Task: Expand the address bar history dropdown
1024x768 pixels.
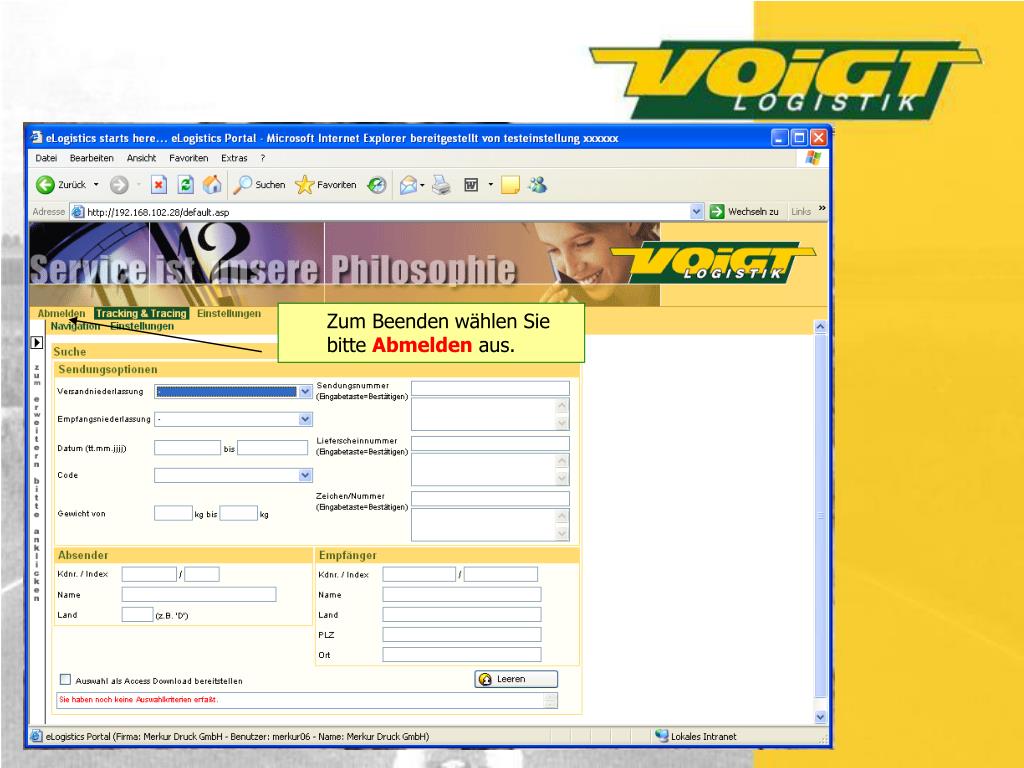Action: tap(696, 212)
